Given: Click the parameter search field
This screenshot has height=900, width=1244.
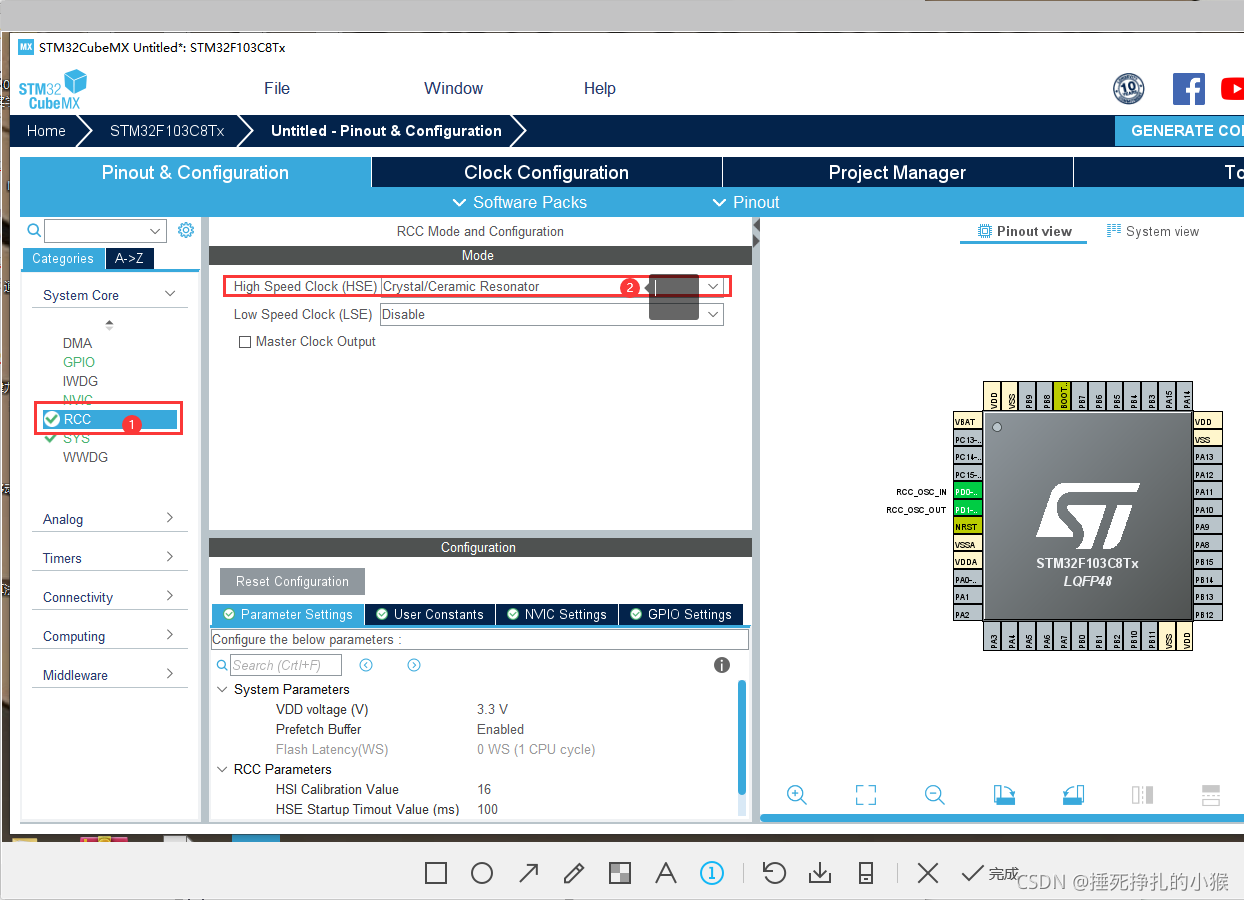Looking at the screenshot, I should coord(286,665).
